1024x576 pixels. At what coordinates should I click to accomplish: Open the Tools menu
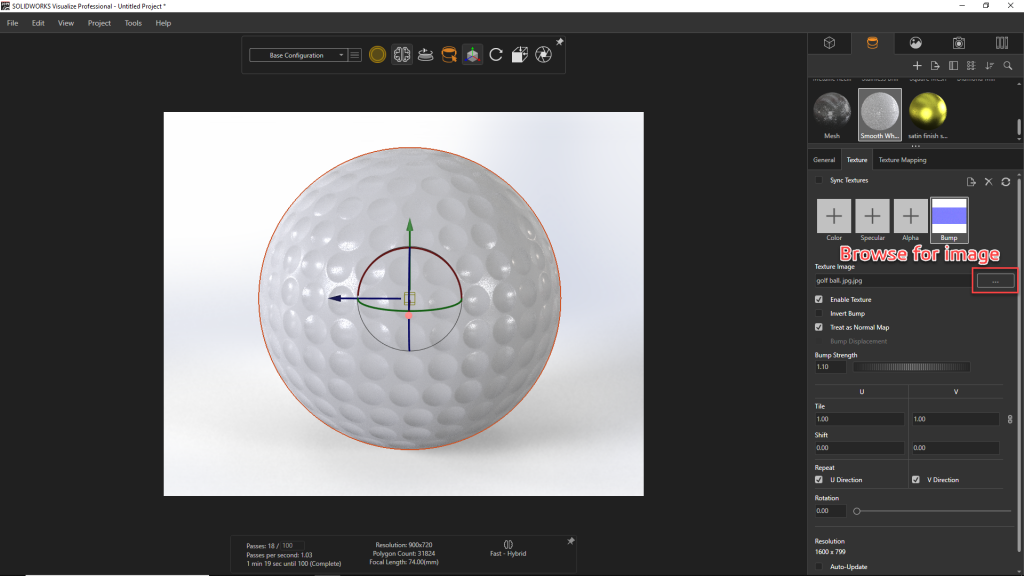(x=132, y=23)
